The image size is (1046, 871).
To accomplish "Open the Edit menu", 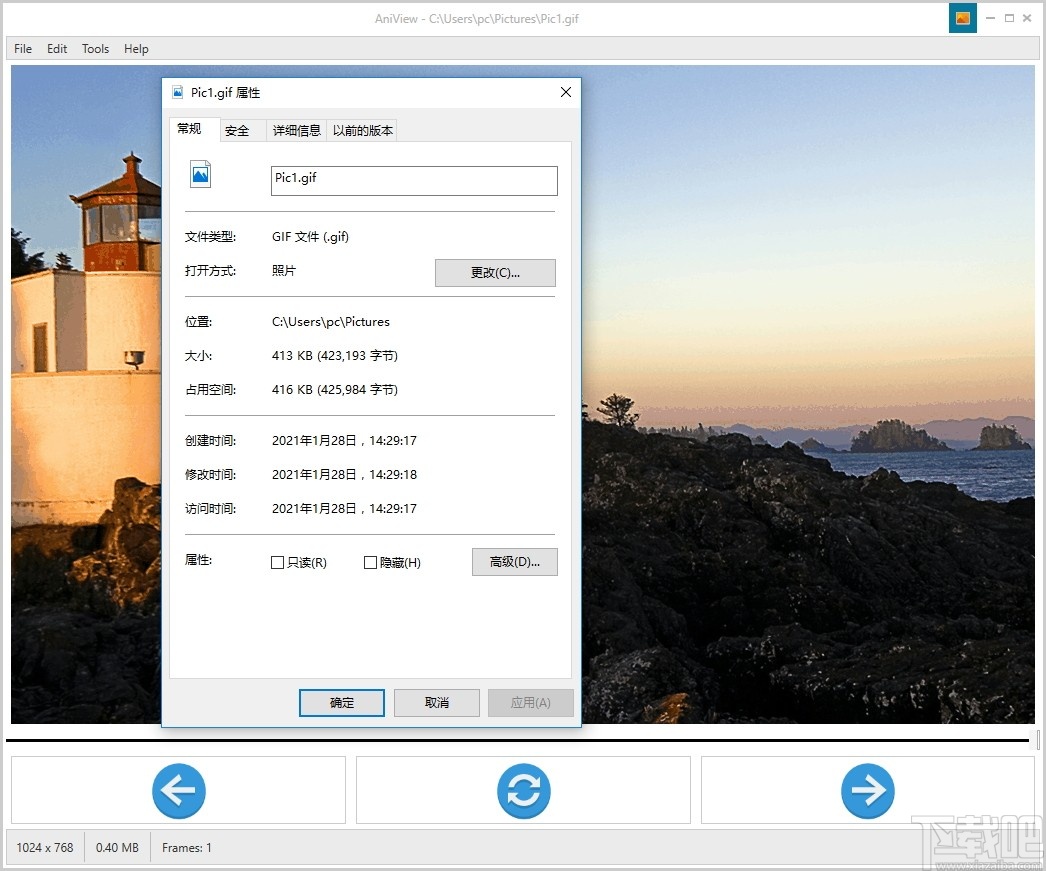I will (x=57, y=49).
